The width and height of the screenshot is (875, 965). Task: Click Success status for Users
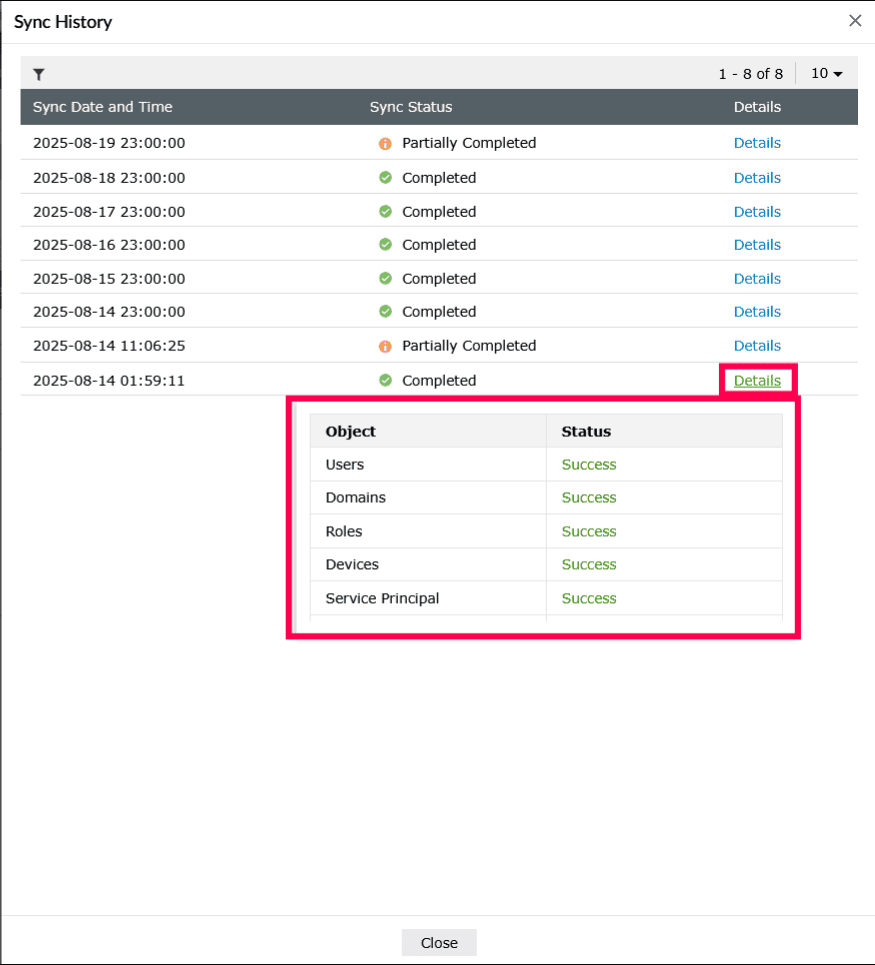pyautogui.click(x=589, y=465)
